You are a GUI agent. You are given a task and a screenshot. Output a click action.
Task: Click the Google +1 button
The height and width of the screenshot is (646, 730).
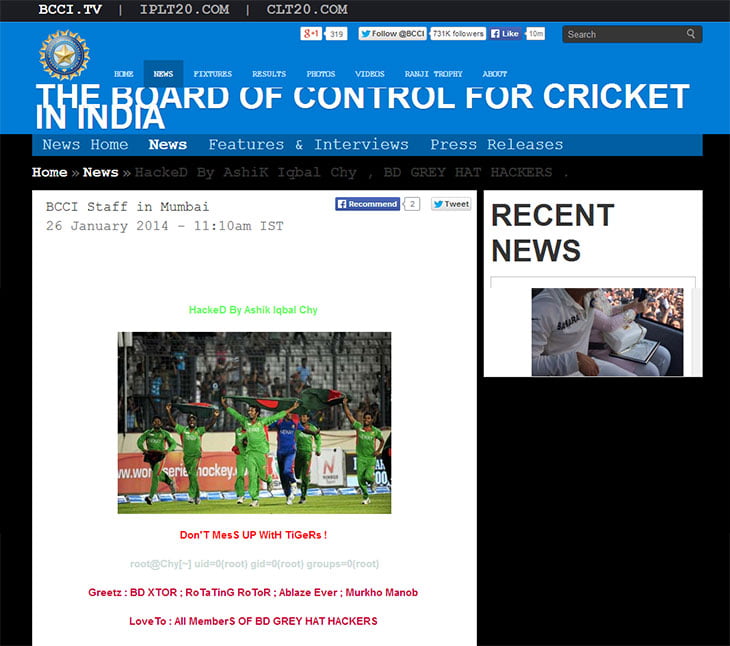[x=311, y=34]
